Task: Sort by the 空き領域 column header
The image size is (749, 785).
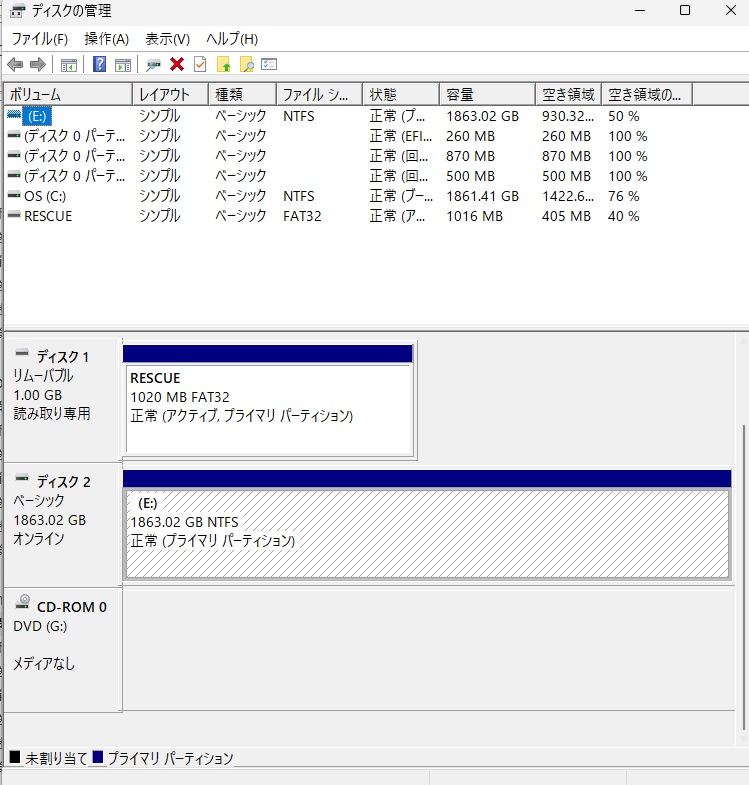Action: pos(568,94)
